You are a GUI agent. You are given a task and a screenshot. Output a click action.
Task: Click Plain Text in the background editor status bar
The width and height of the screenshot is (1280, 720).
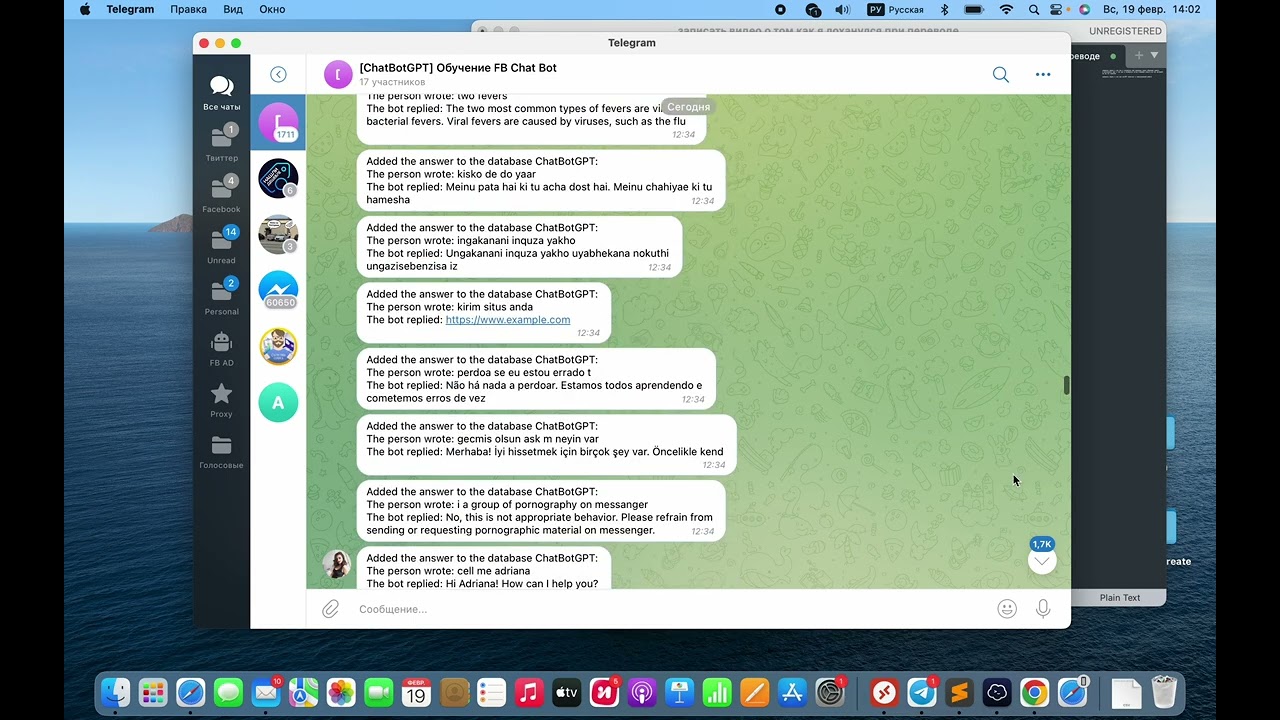(x=1120, y=597)
